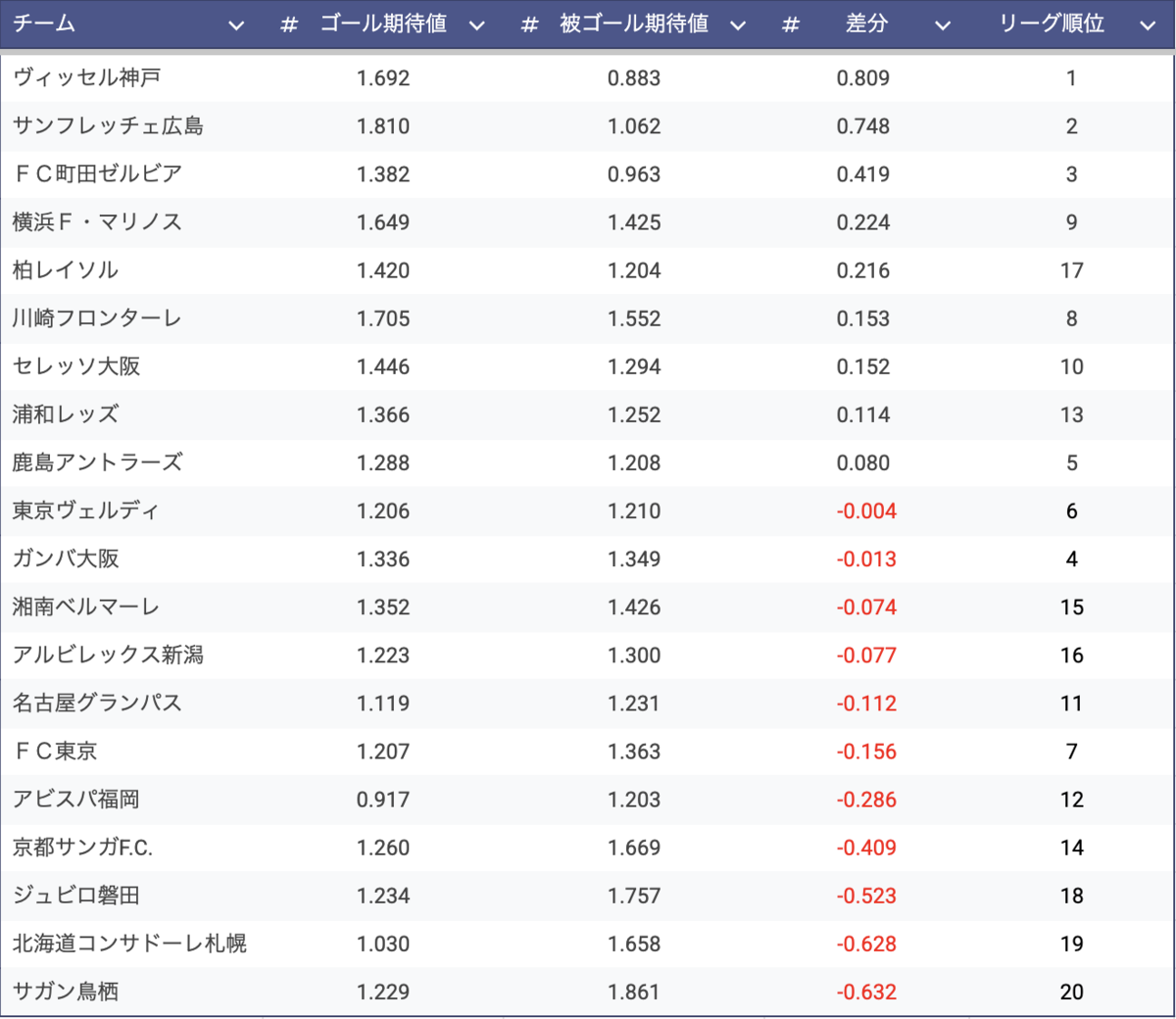Sort by the 差分 header label
Viewport: 1176px width, 1019px height.
pos(866,24)
